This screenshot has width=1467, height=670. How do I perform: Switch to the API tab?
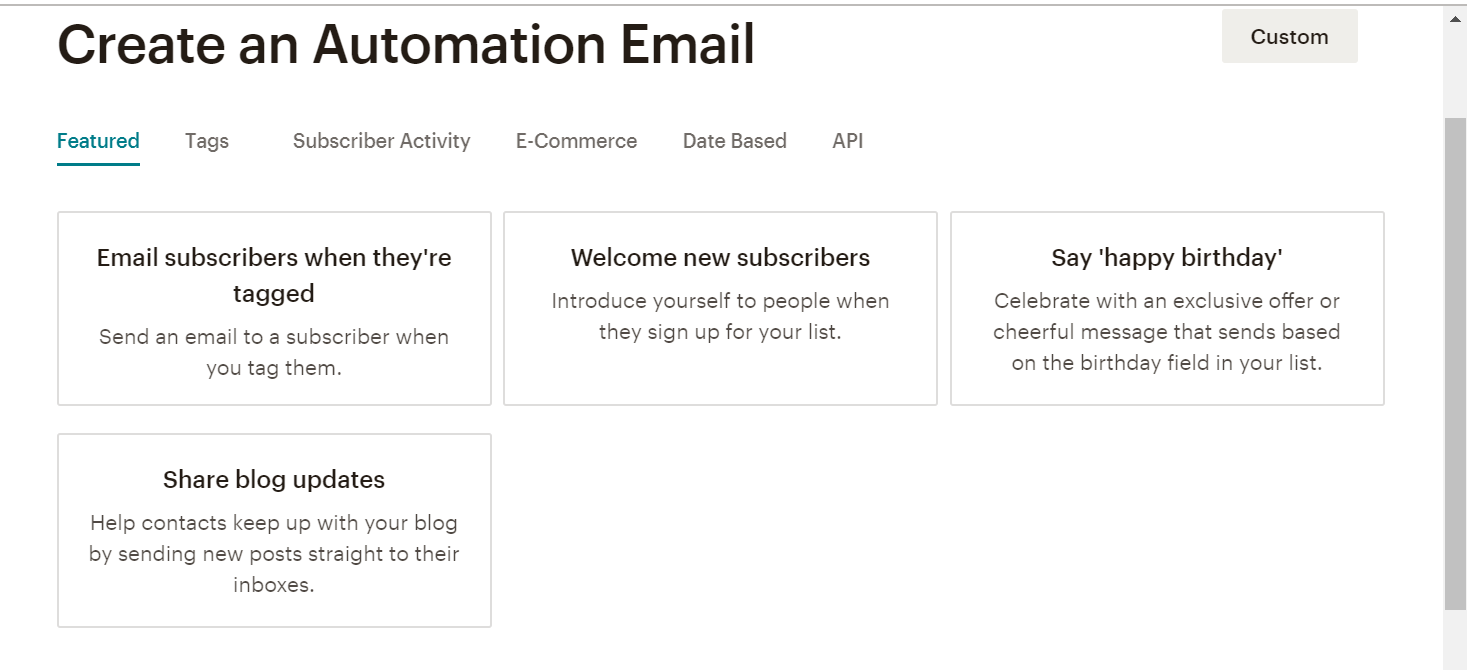847,141
